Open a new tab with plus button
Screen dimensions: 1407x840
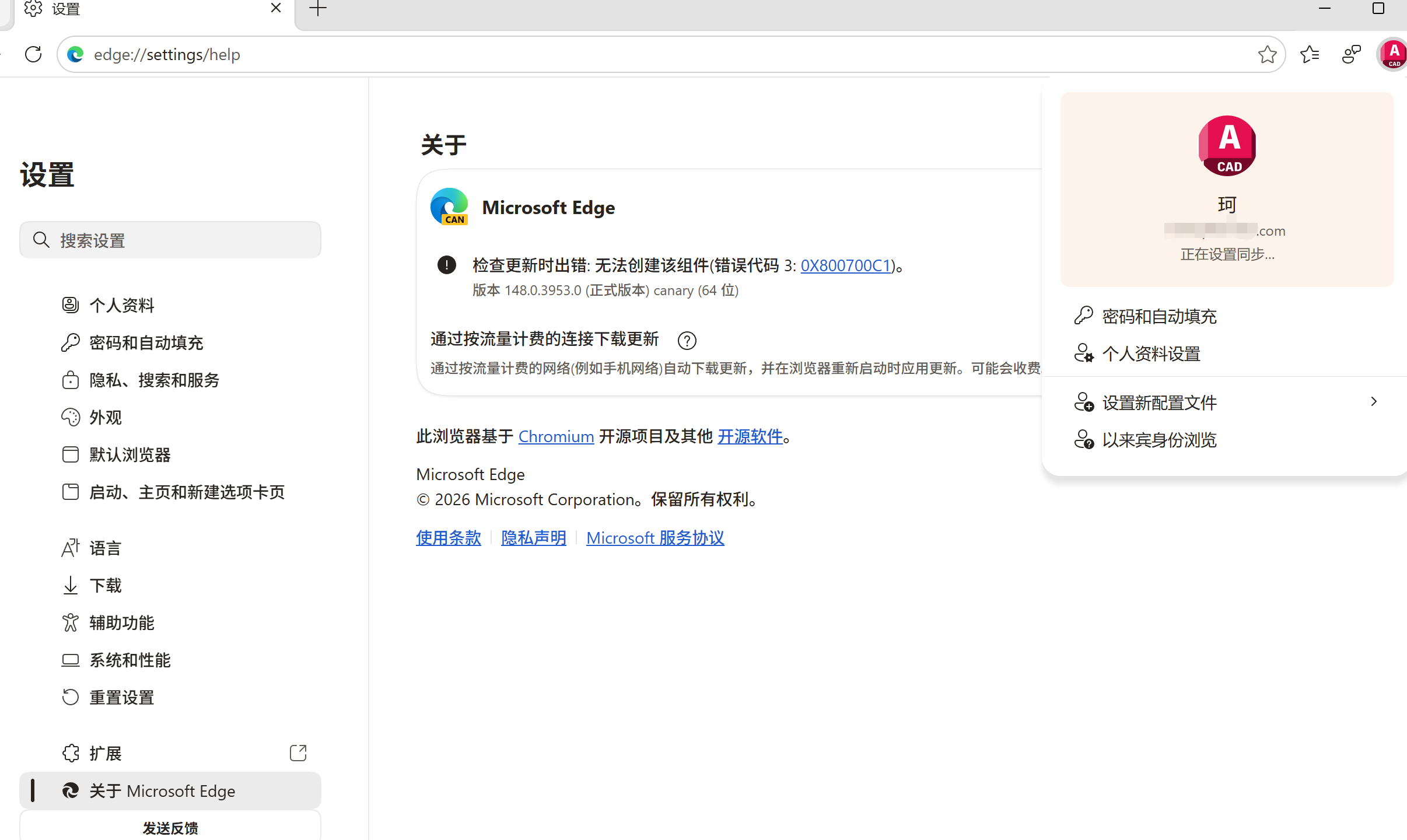(x=318, y=9)
